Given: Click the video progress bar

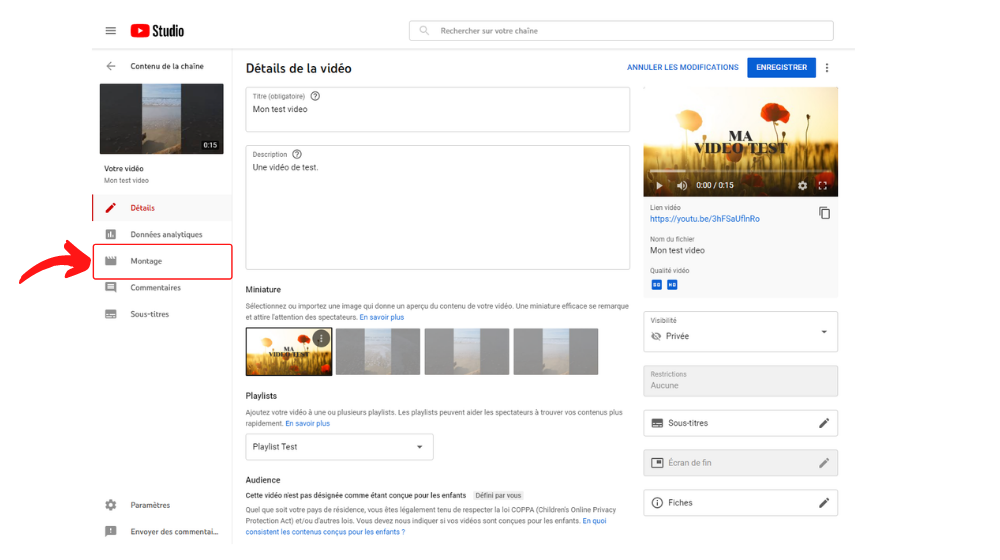Looking at the screenshot, I should click(740, 172).
